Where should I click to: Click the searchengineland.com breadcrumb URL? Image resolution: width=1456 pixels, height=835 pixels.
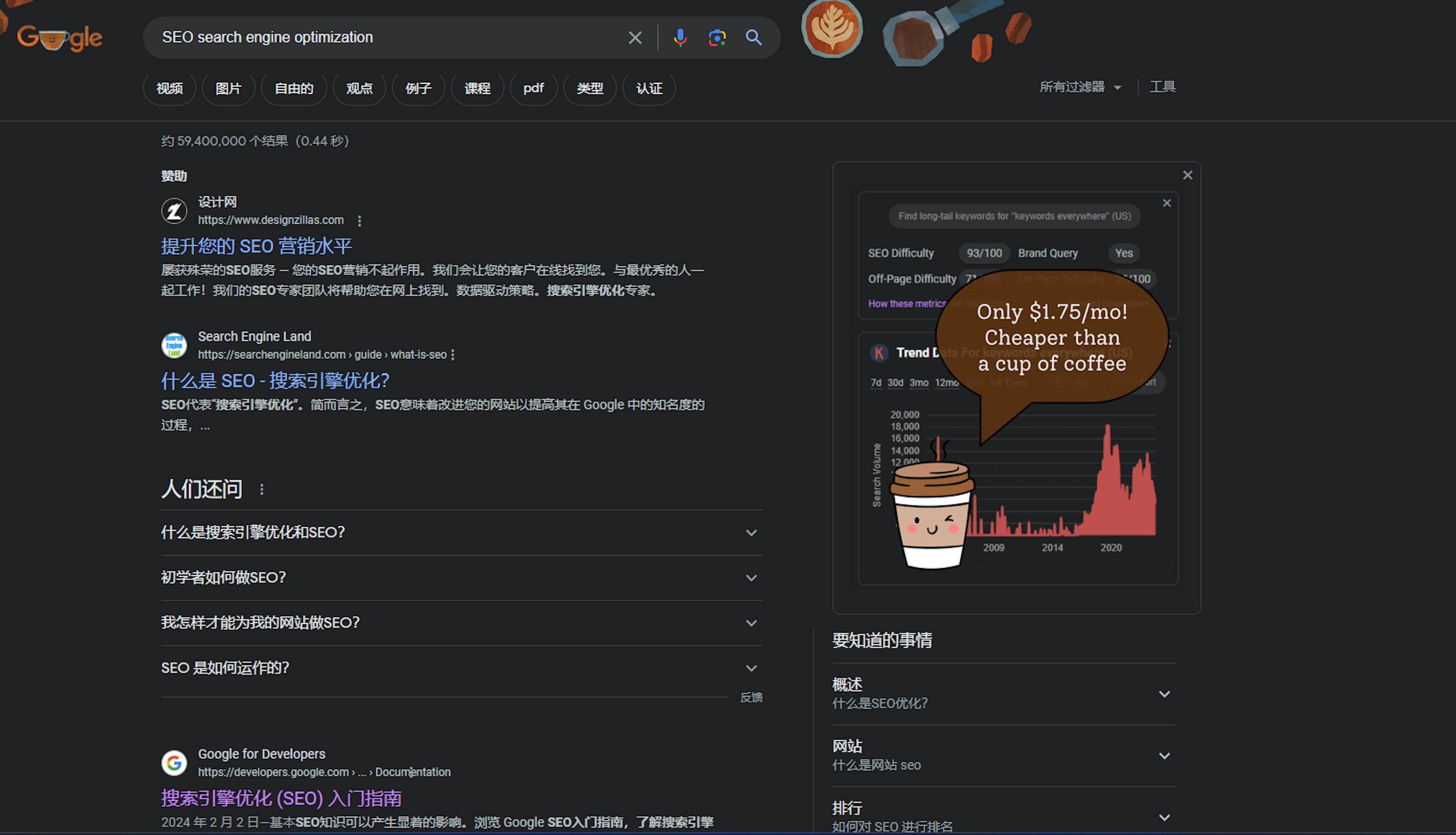(x=322, y=355)
